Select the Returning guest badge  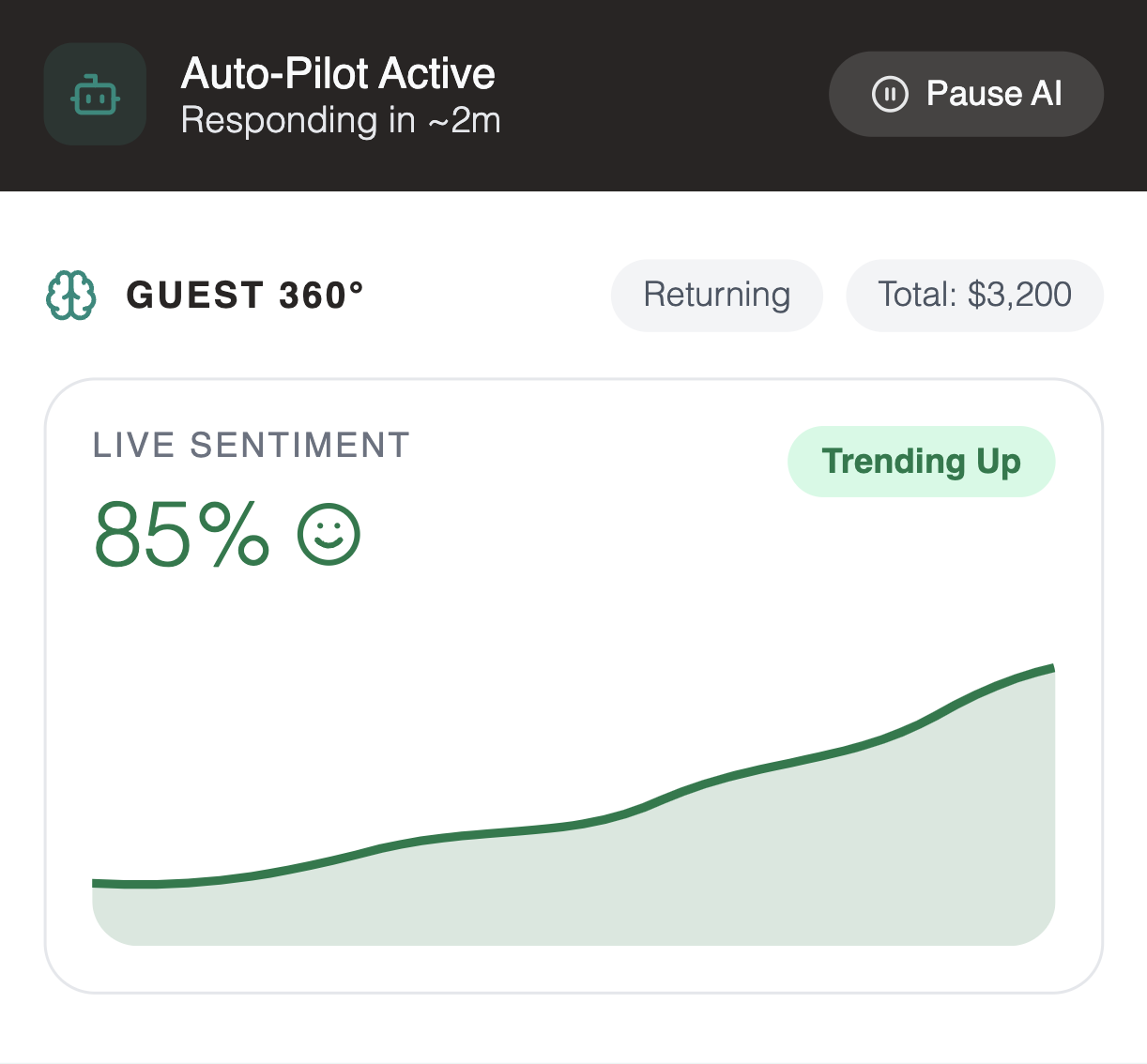[x=716, y=295]
